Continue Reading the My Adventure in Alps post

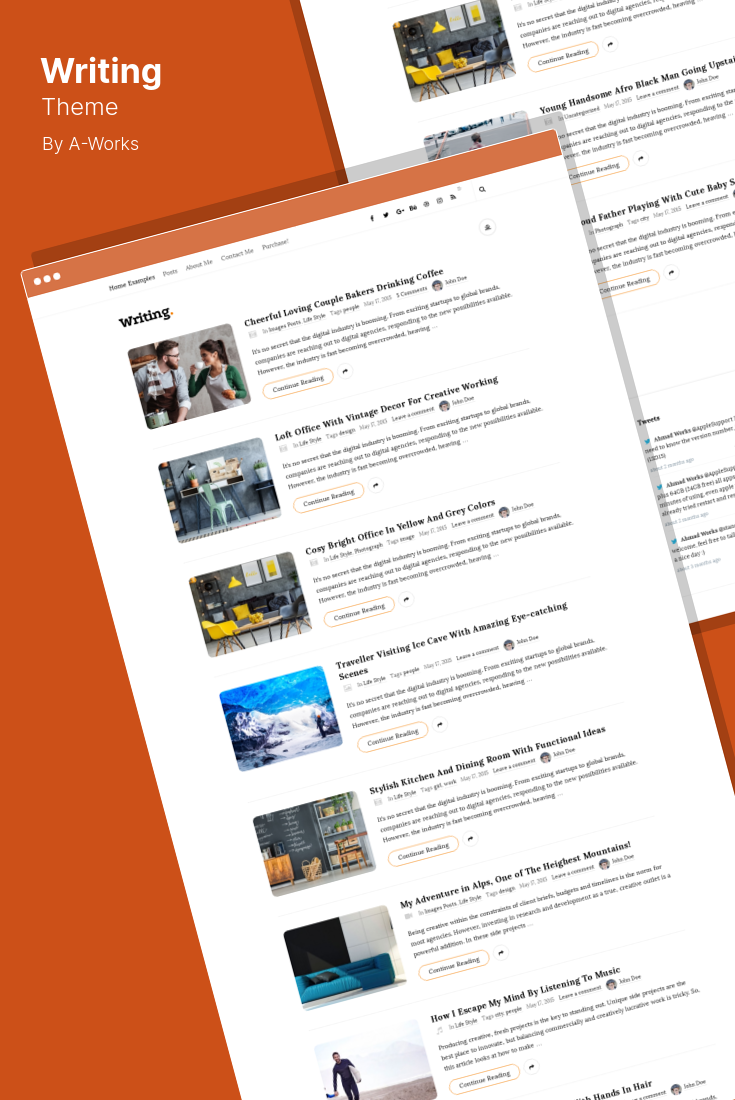454,965
